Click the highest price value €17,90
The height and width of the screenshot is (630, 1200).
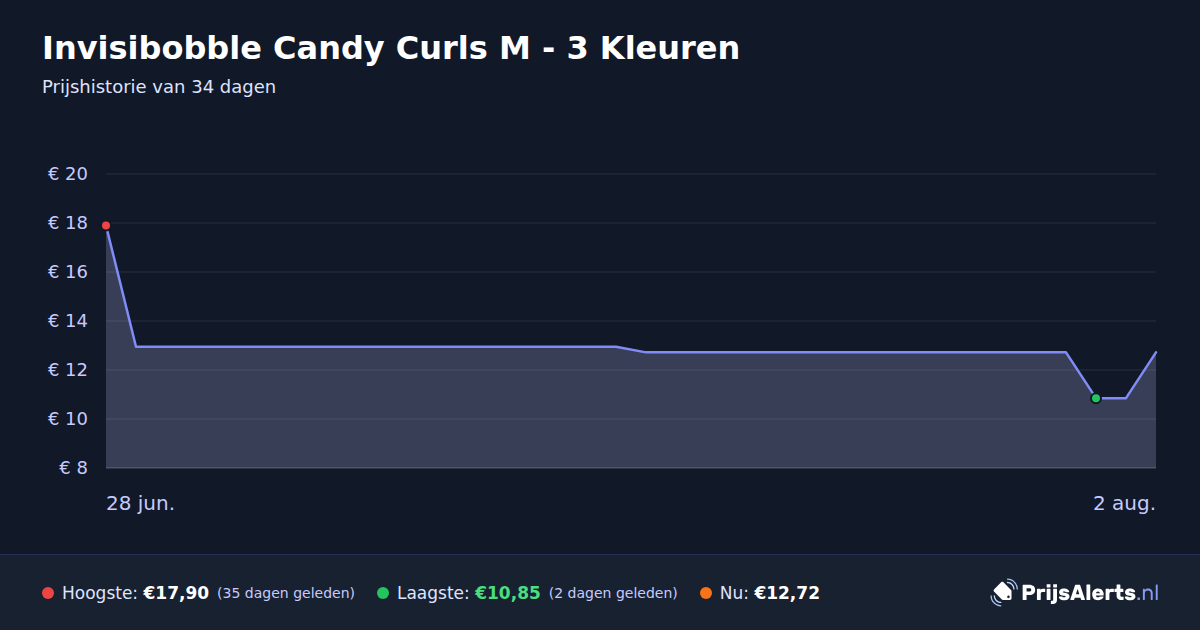coord(176,593)
